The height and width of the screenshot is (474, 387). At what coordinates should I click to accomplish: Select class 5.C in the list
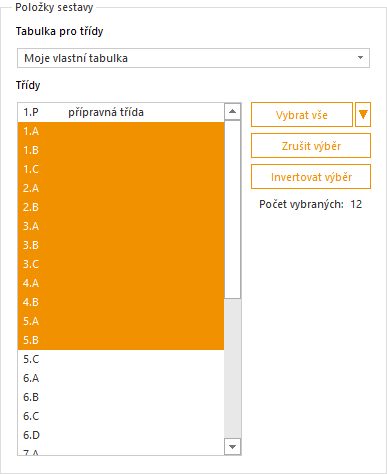pos(121,359)
